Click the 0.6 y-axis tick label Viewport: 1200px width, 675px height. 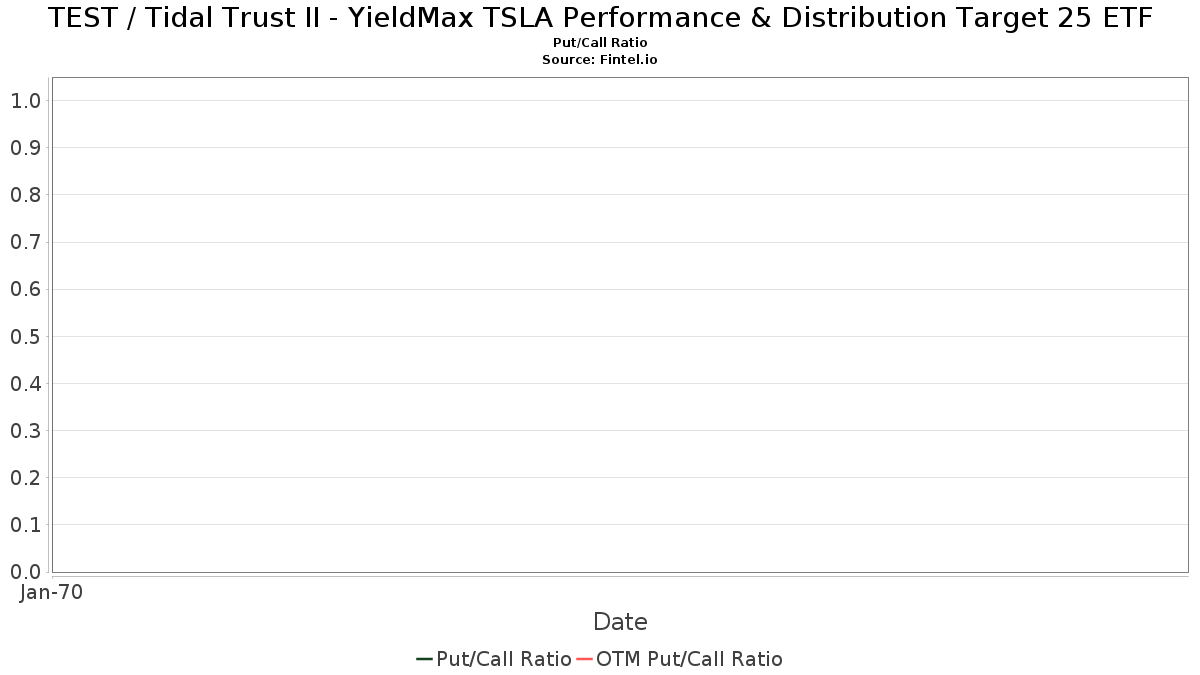pos(25,289)
